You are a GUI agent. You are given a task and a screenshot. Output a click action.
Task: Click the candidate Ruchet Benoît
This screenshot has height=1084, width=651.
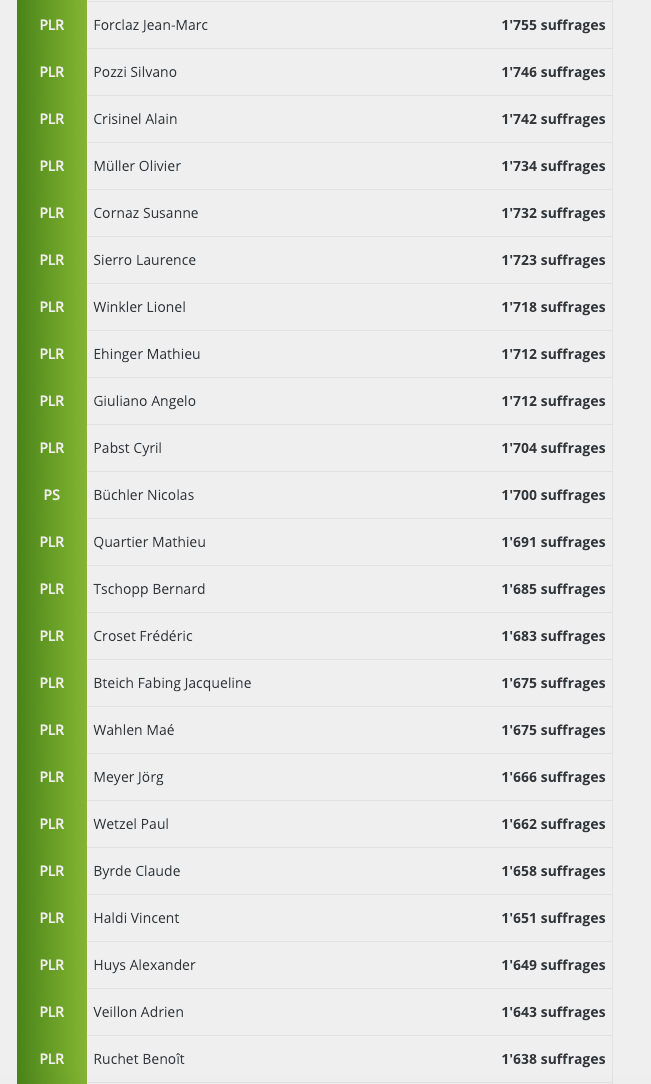click(139, 1059)
